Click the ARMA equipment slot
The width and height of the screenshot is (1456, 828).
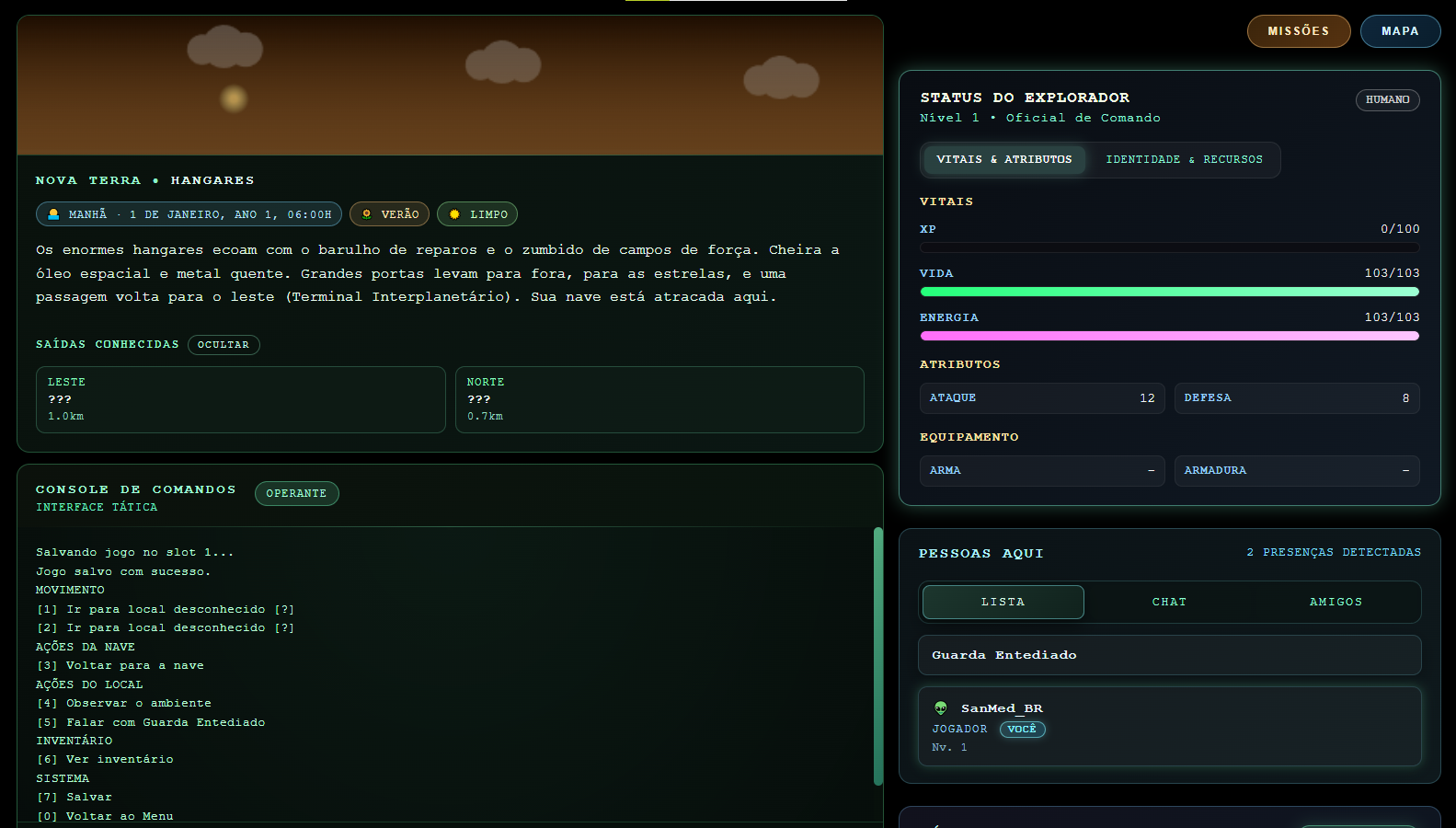point(1041,471)
